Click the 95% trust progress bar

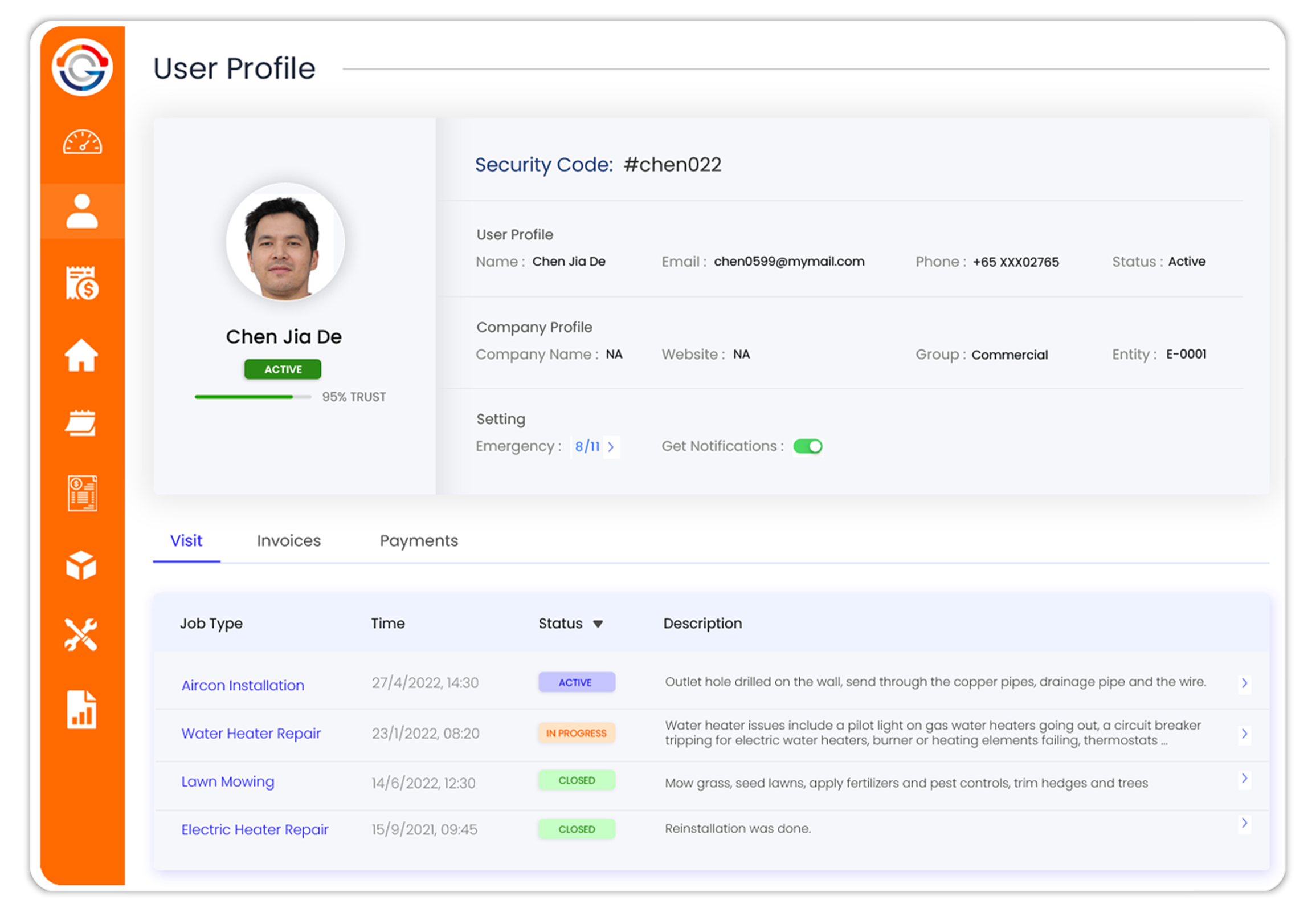tap(253, 397)
